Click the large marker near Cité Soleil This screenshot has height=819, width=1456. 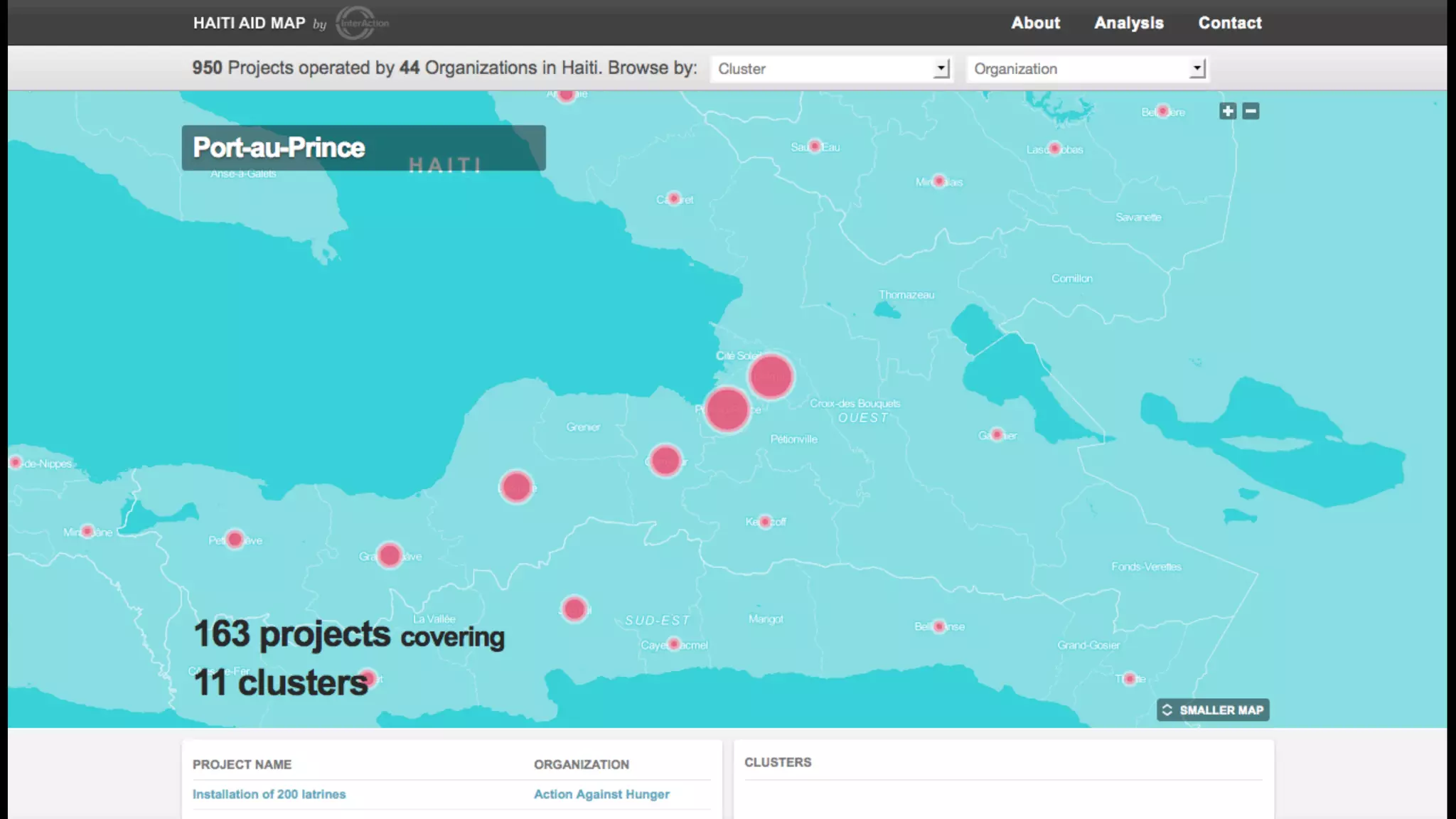point(771,376)
